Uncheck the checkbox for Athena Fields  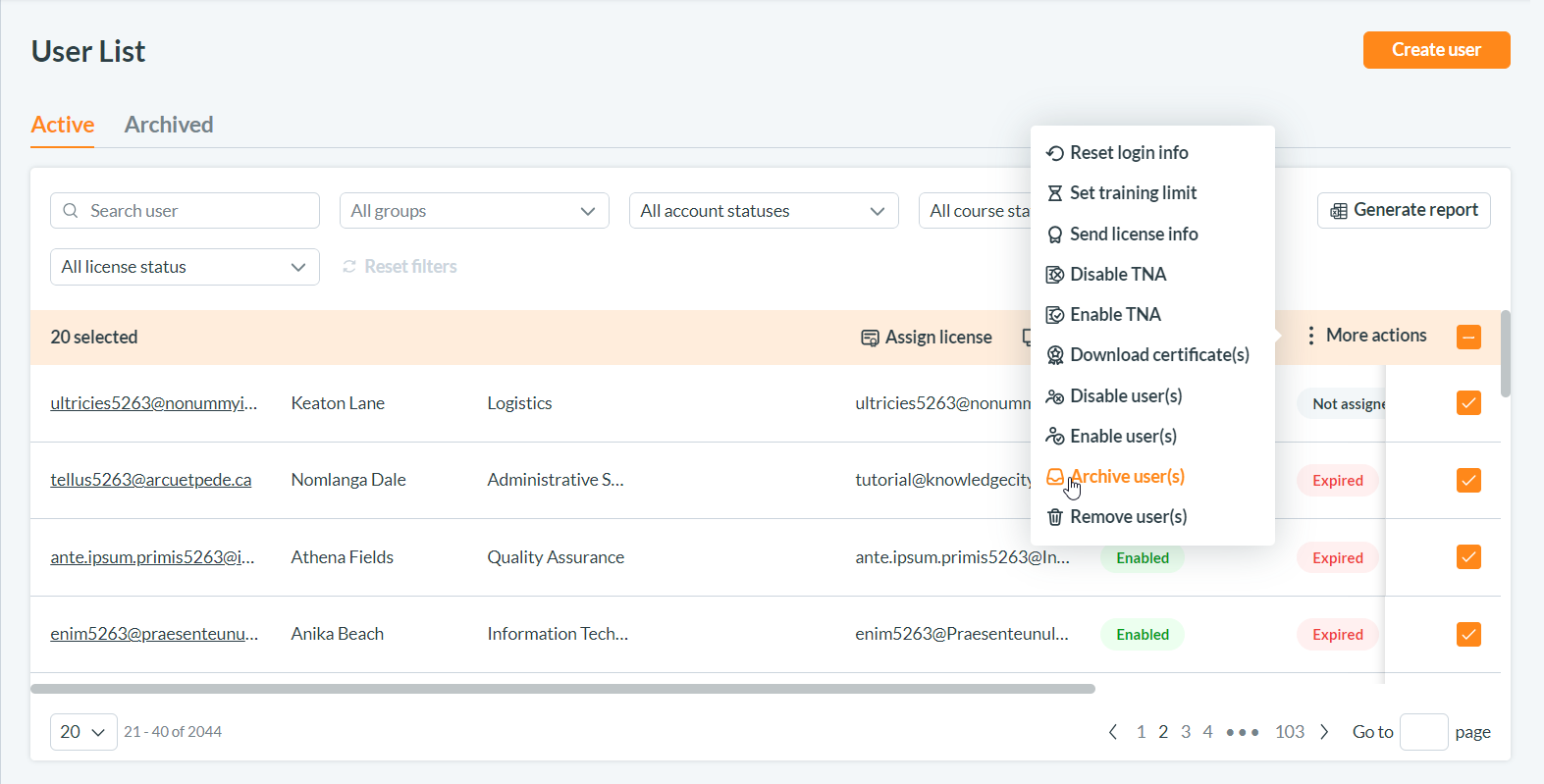pyautogui.click(x=1468, y=557)
